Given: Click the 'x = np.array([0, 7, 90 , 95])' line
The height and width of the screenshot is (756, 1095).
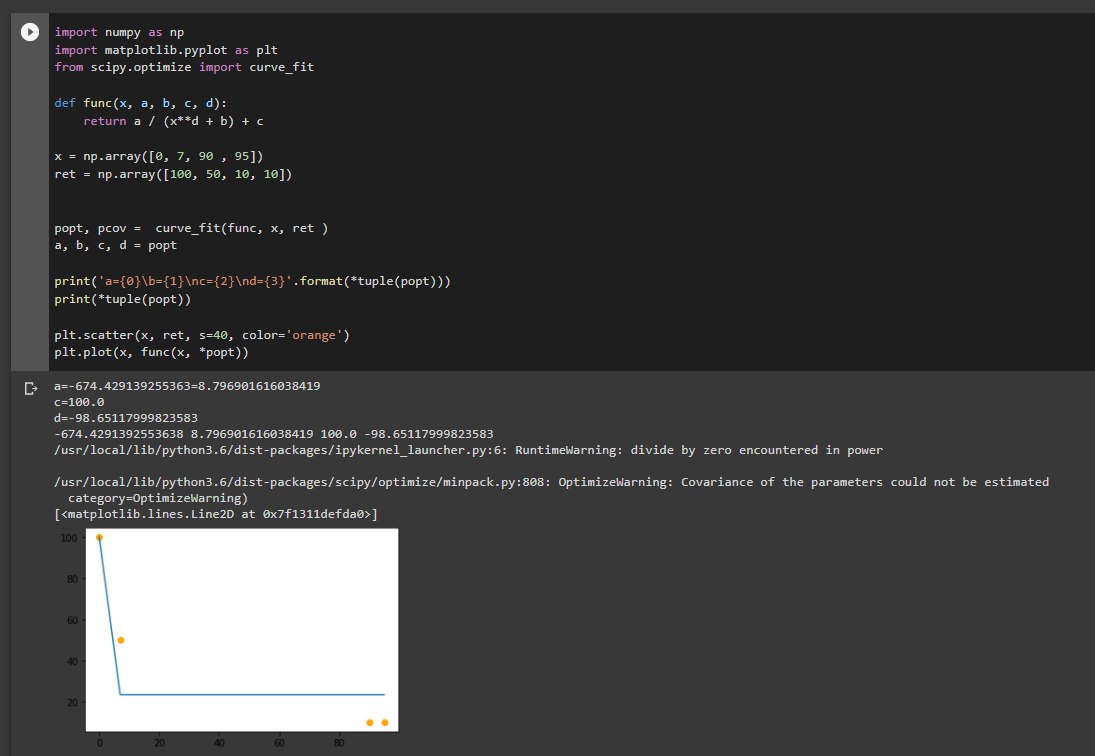Looking at the screenshot, I should pyautogui.click(x=159, y=156).
